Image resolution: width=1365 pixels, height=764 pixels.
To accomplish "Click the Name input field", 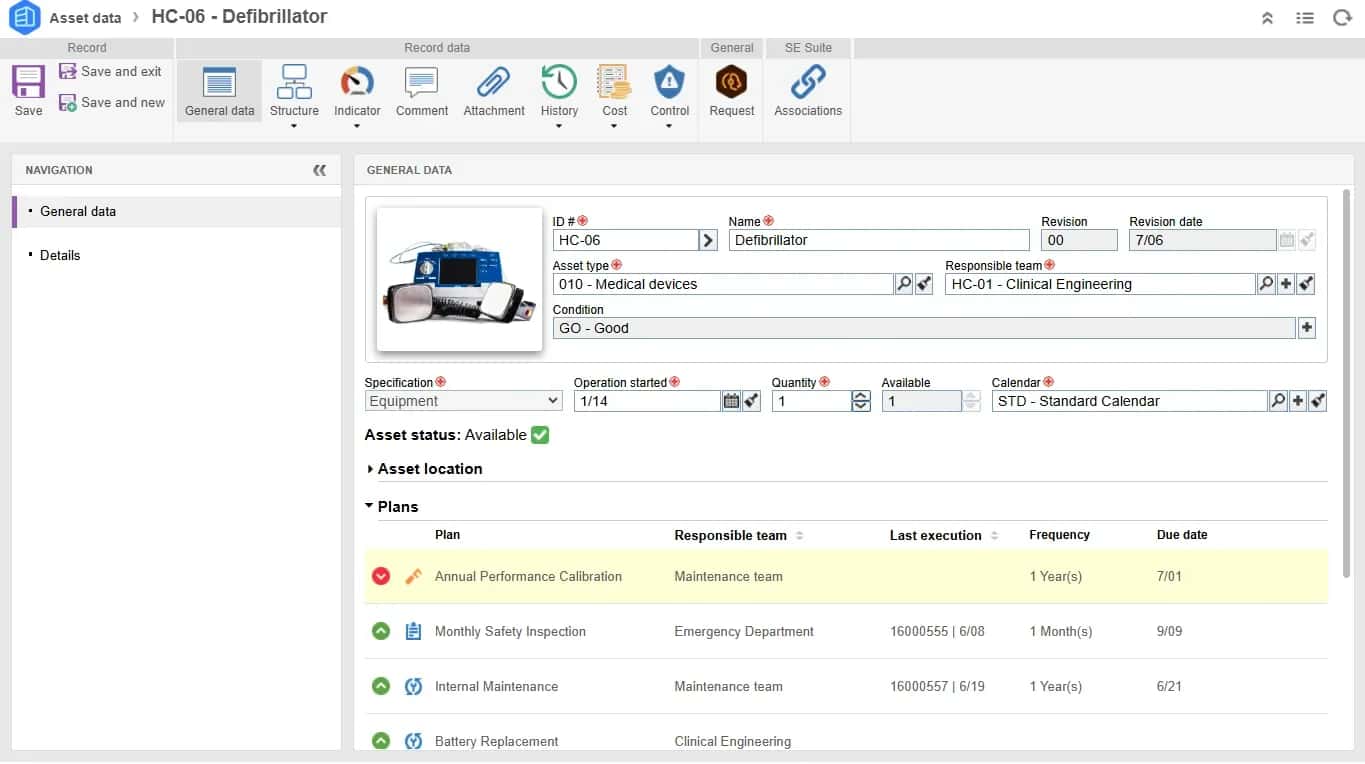I will click(879, 240).
